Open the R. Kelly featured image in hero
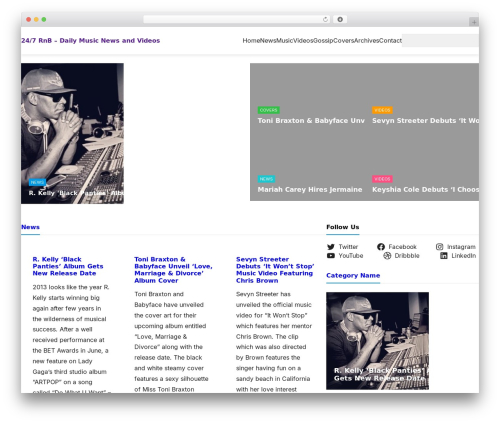 [x=72, y=133]
